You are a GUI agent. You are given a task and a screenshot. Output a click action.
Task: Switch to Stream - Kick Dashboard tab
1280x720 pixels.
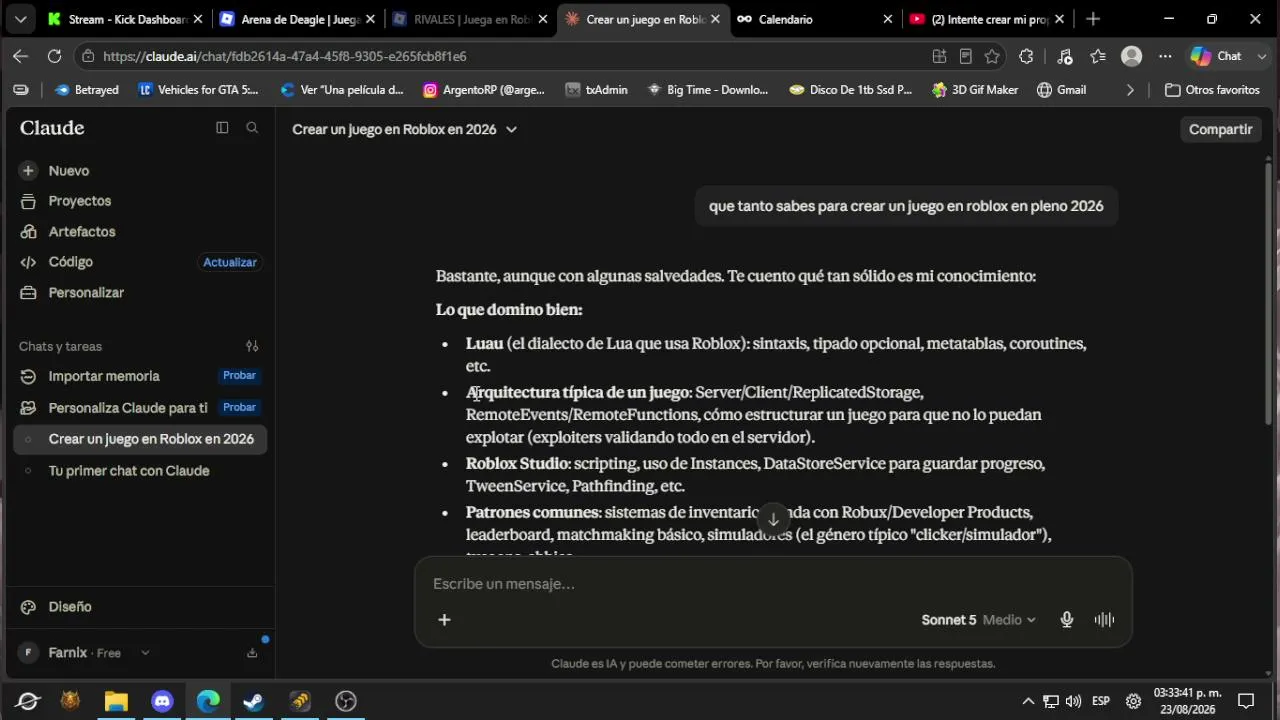[x=125, y=19]
